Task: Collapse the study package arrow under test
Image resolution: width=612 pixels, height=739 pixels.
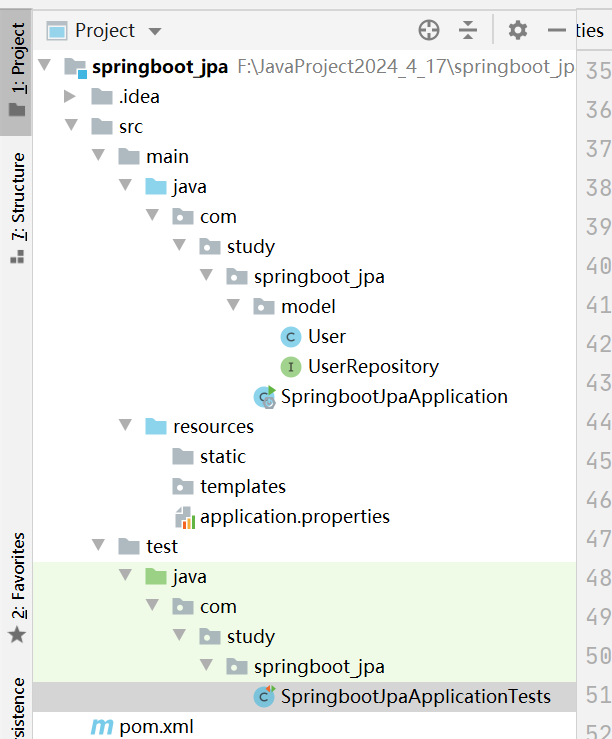Action: click(180, 635)
